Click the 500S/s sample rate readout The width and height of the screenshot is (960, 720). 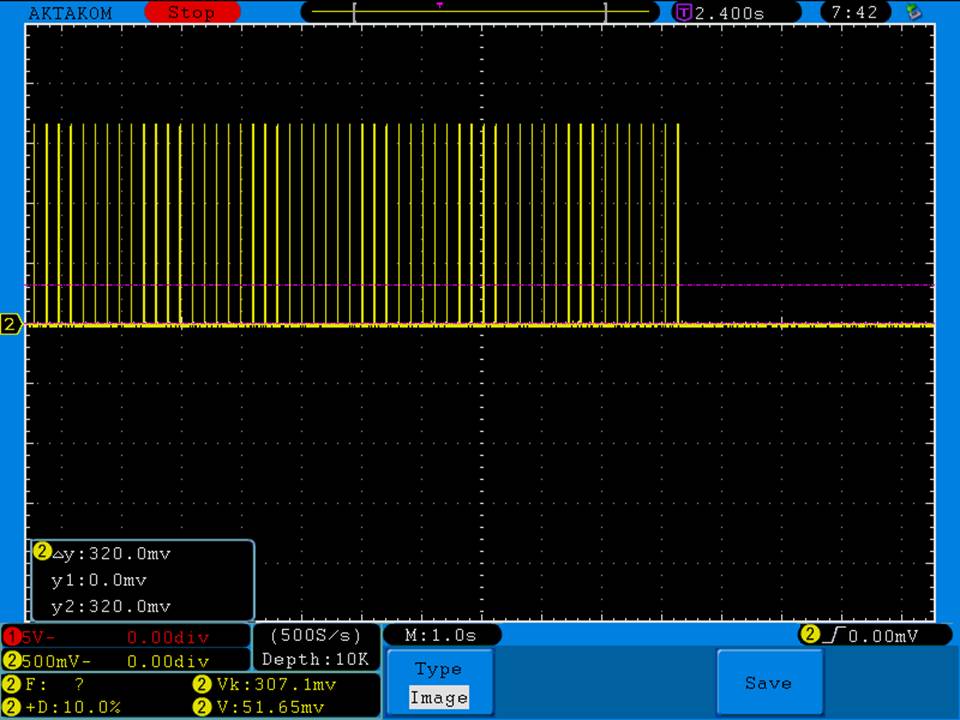point(315,635)
